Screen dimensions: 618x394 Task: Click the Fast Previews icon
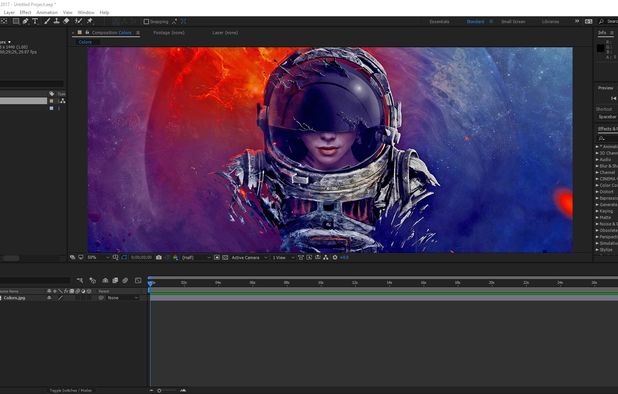pos(309,257)
